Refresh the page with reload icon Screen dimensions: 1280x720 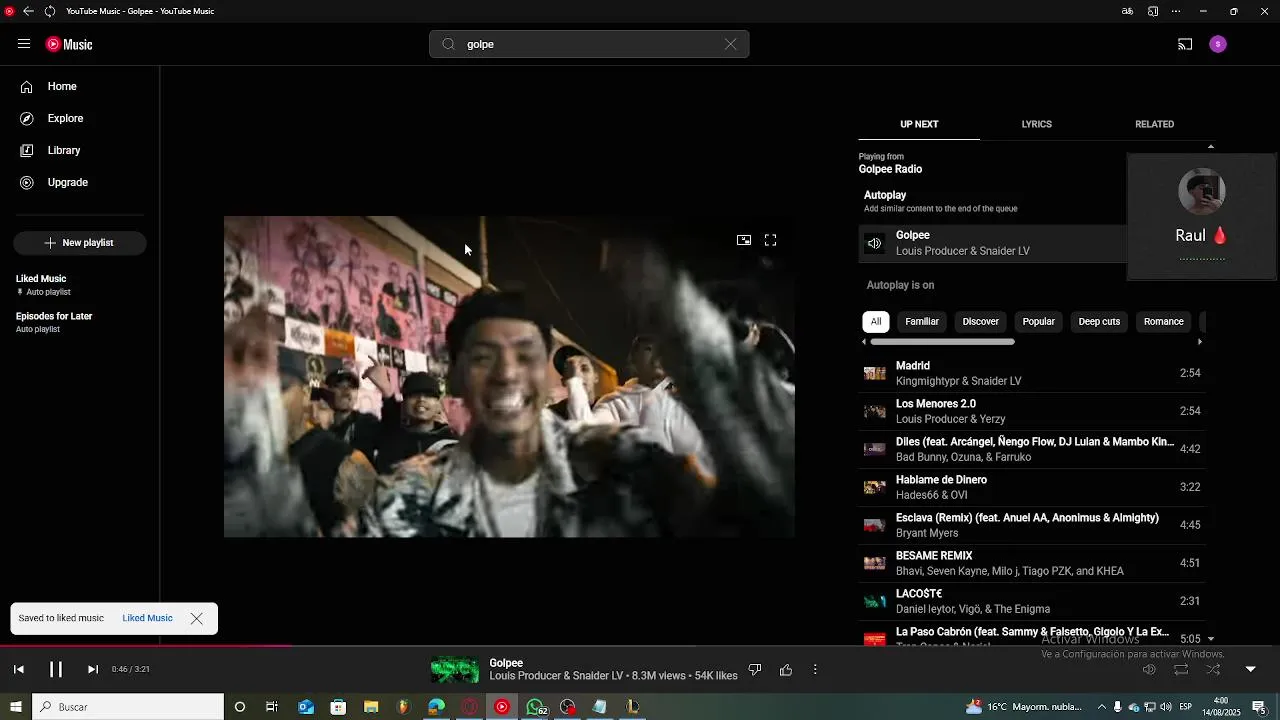click(49, 11)
